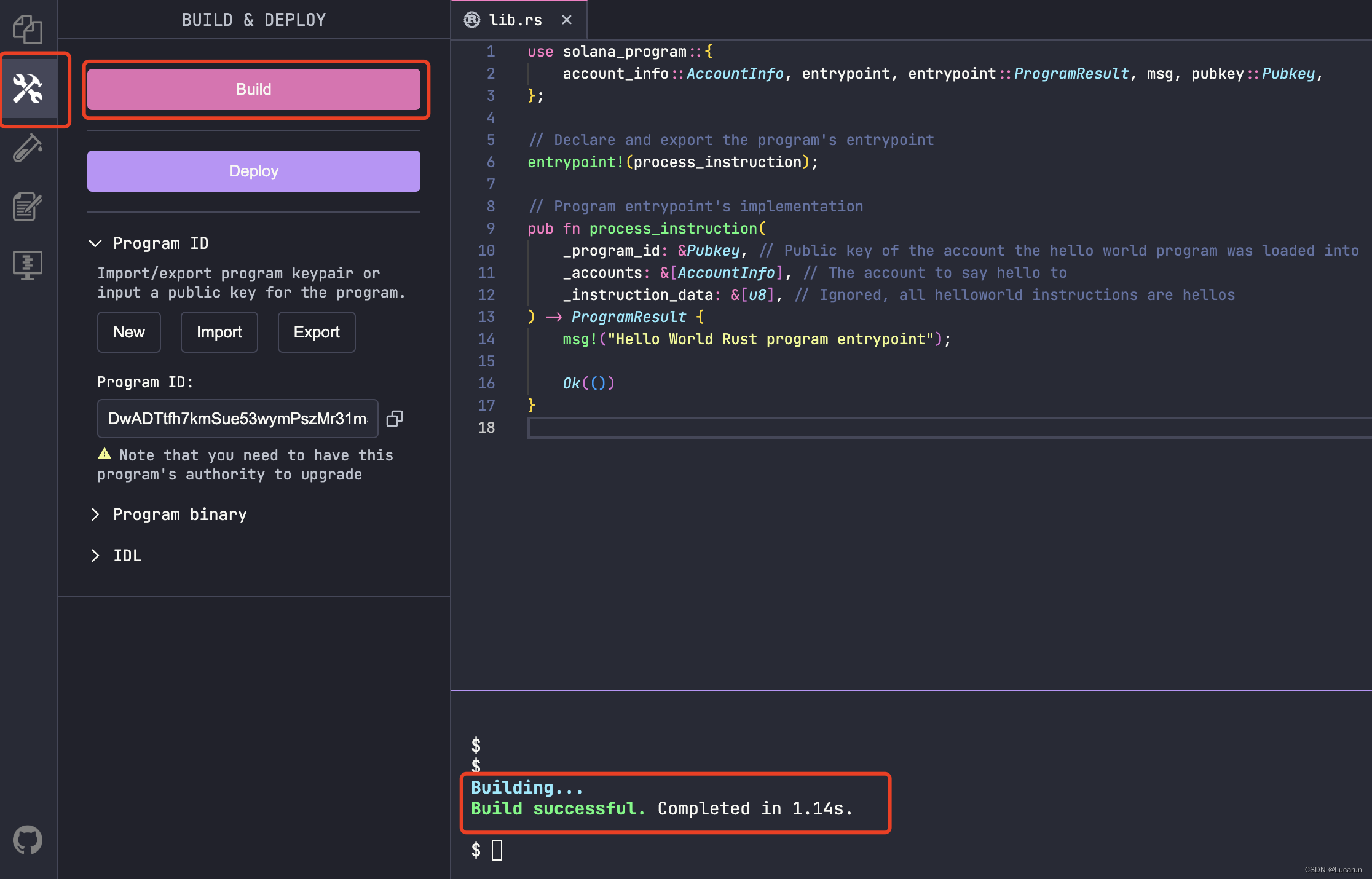Click Export program keypair button
Viewport: 1372px width, 879px height.
pos(317,332)
